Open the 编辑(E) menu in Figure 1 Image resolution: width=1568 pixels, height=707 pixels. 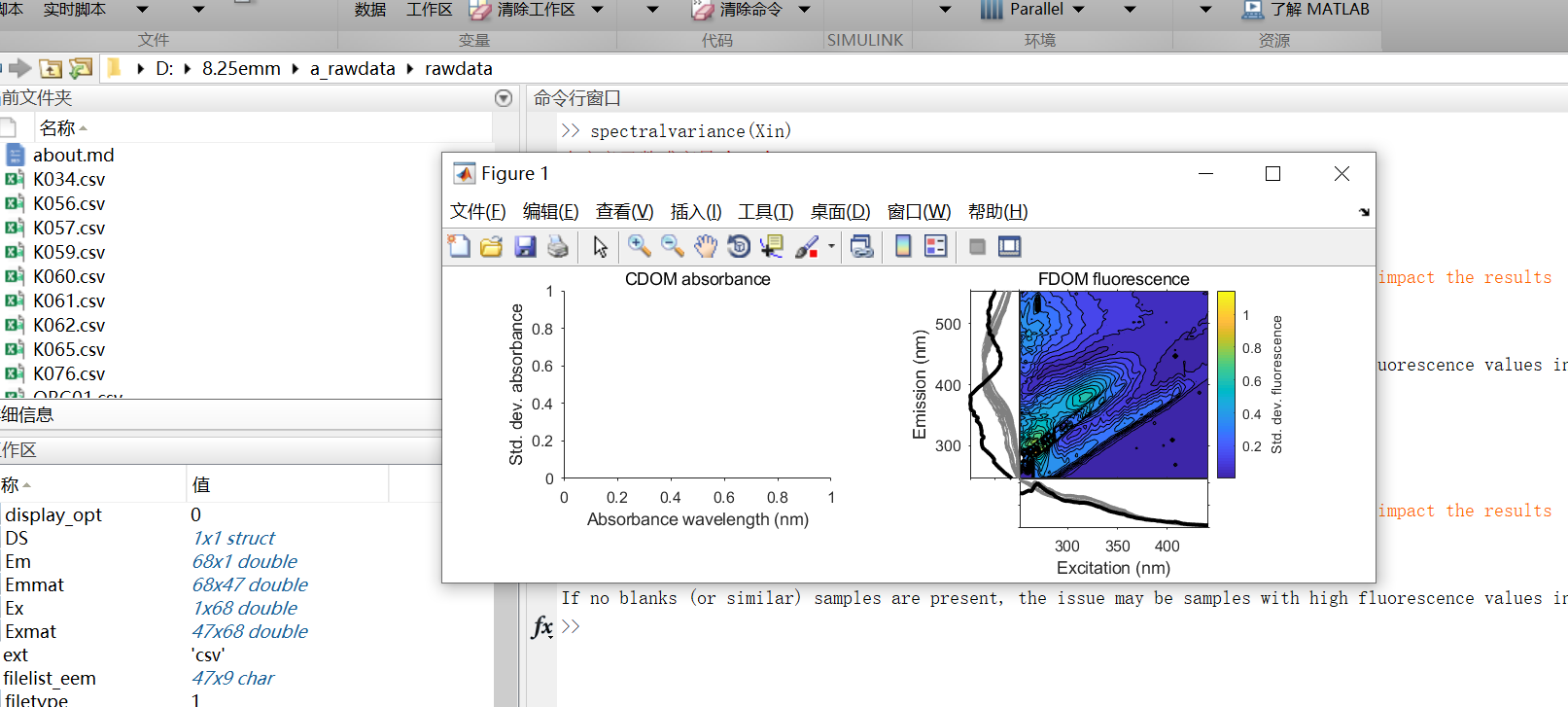550,212
